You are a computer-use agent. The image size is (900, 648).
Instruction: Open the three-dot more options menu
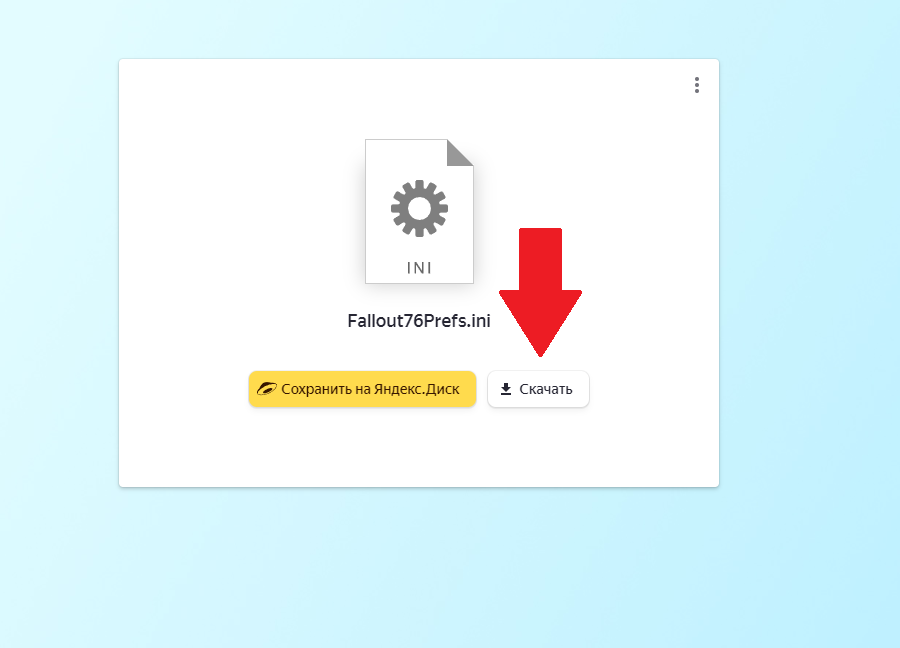point(696,85)
